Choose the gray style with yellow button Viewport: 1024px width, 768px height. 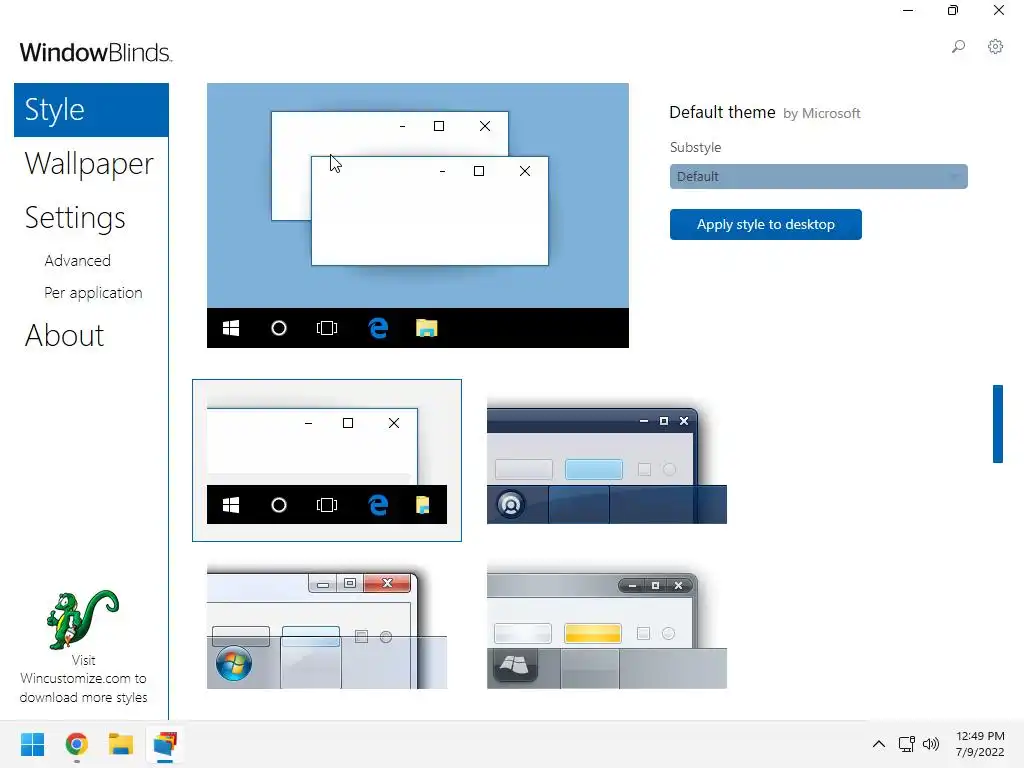[x=607, y=627]
